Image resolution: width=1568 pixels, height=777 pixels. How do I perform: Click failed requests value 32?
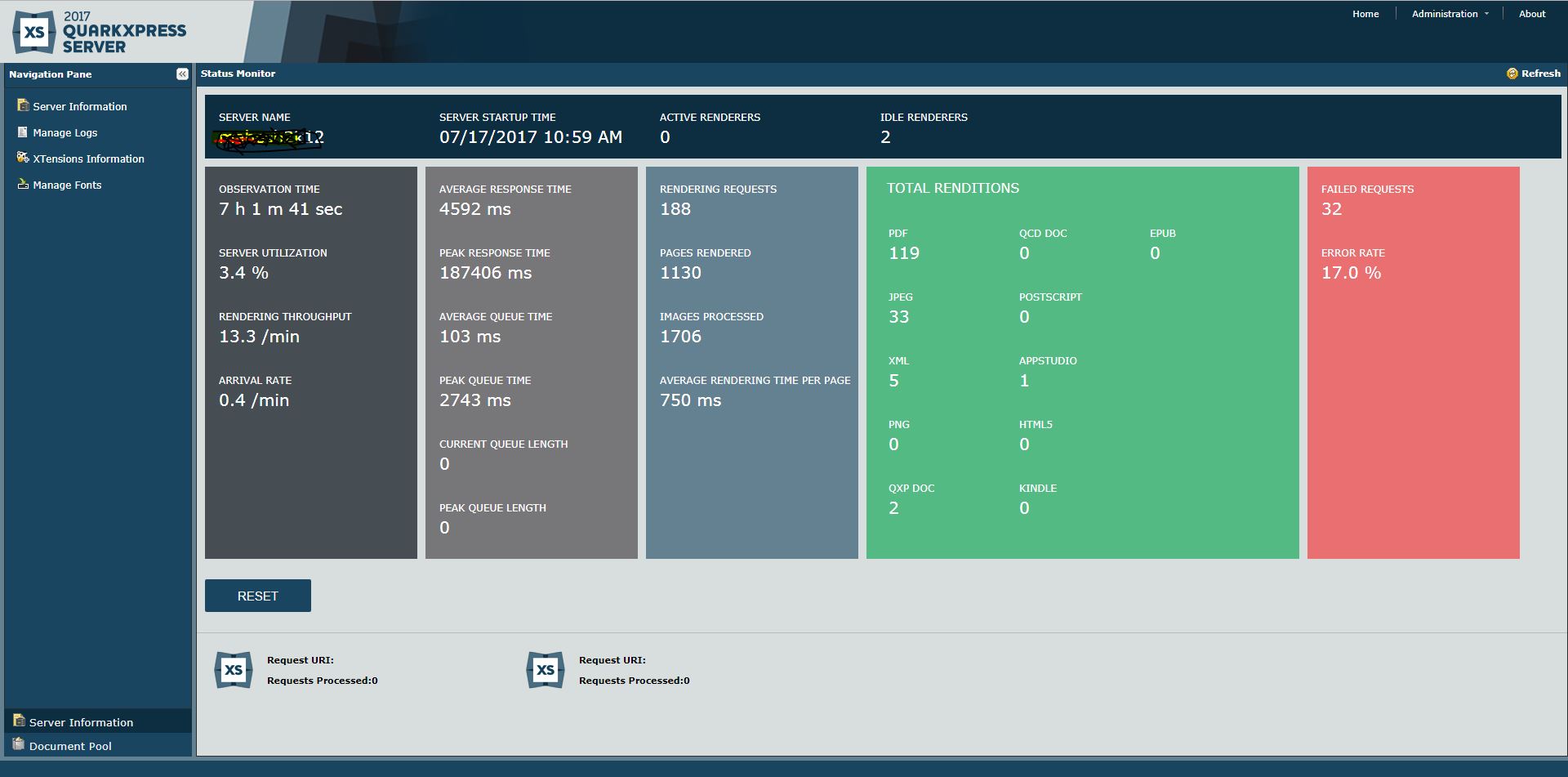point(1331,209)
